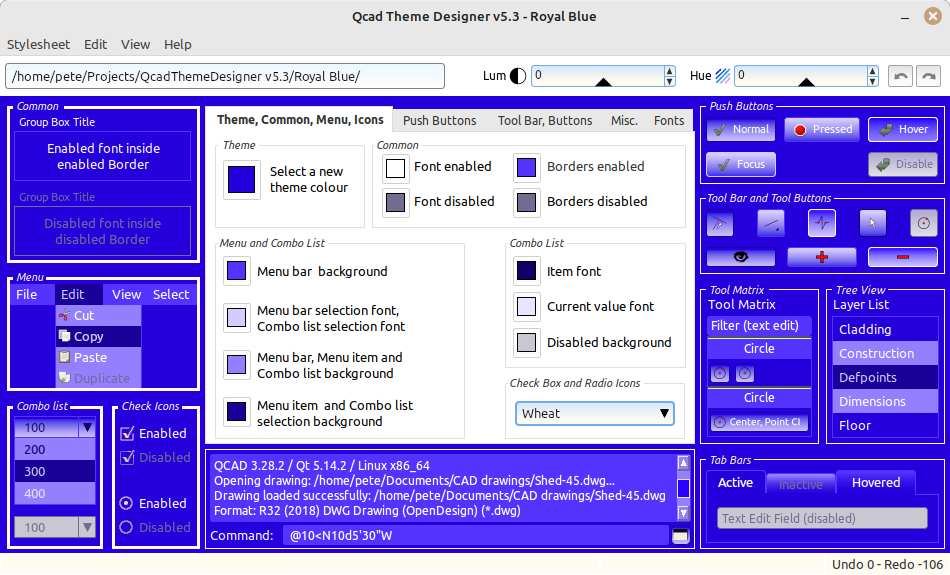Screen dimensions: 950x575
Task: Click the Font enabled colour swatch
Action: coord(396,168)
